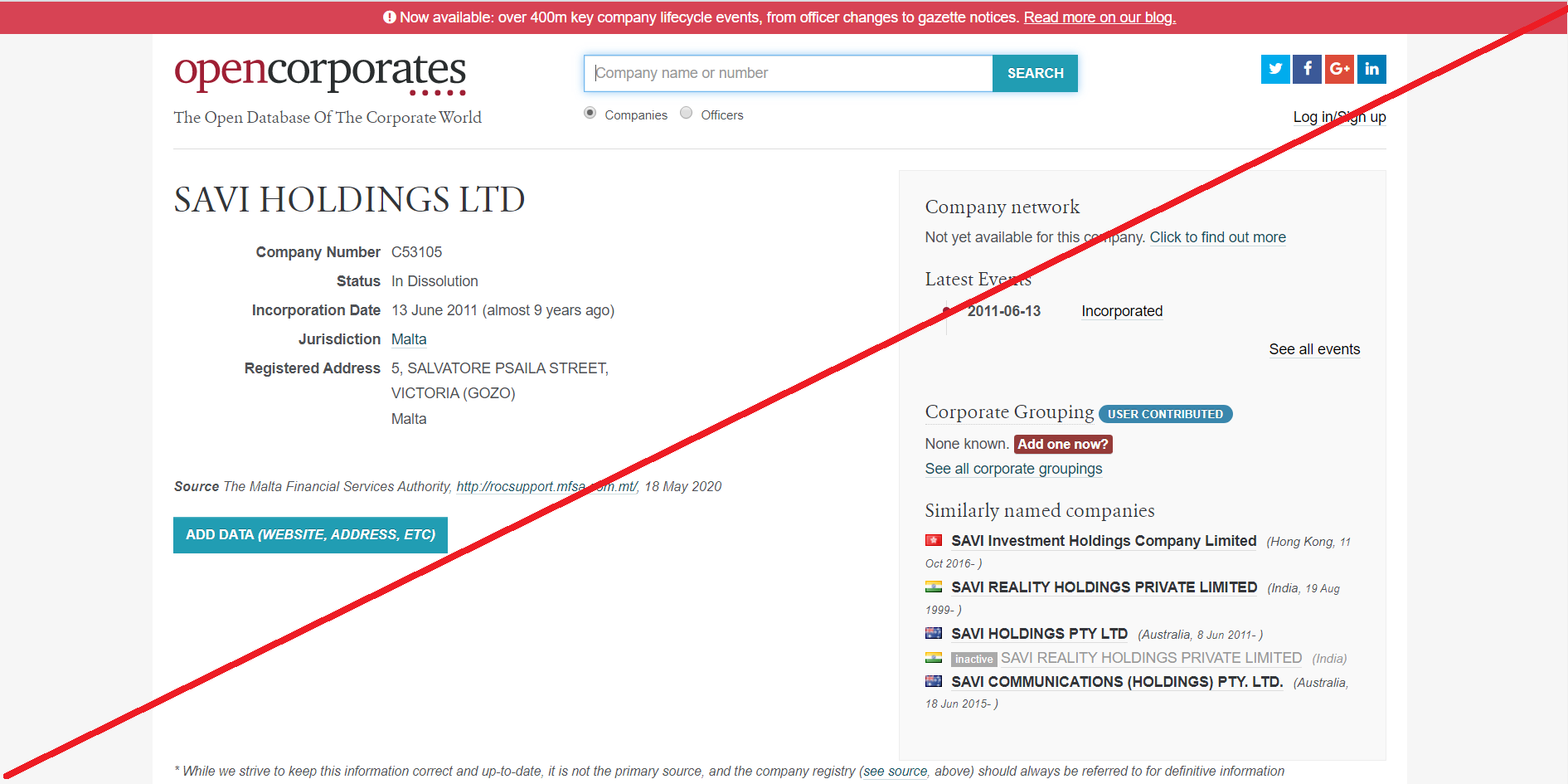Click the SAVI HOLDINGS LTD heading
The image size is (1568, 784).
(349, 200)
